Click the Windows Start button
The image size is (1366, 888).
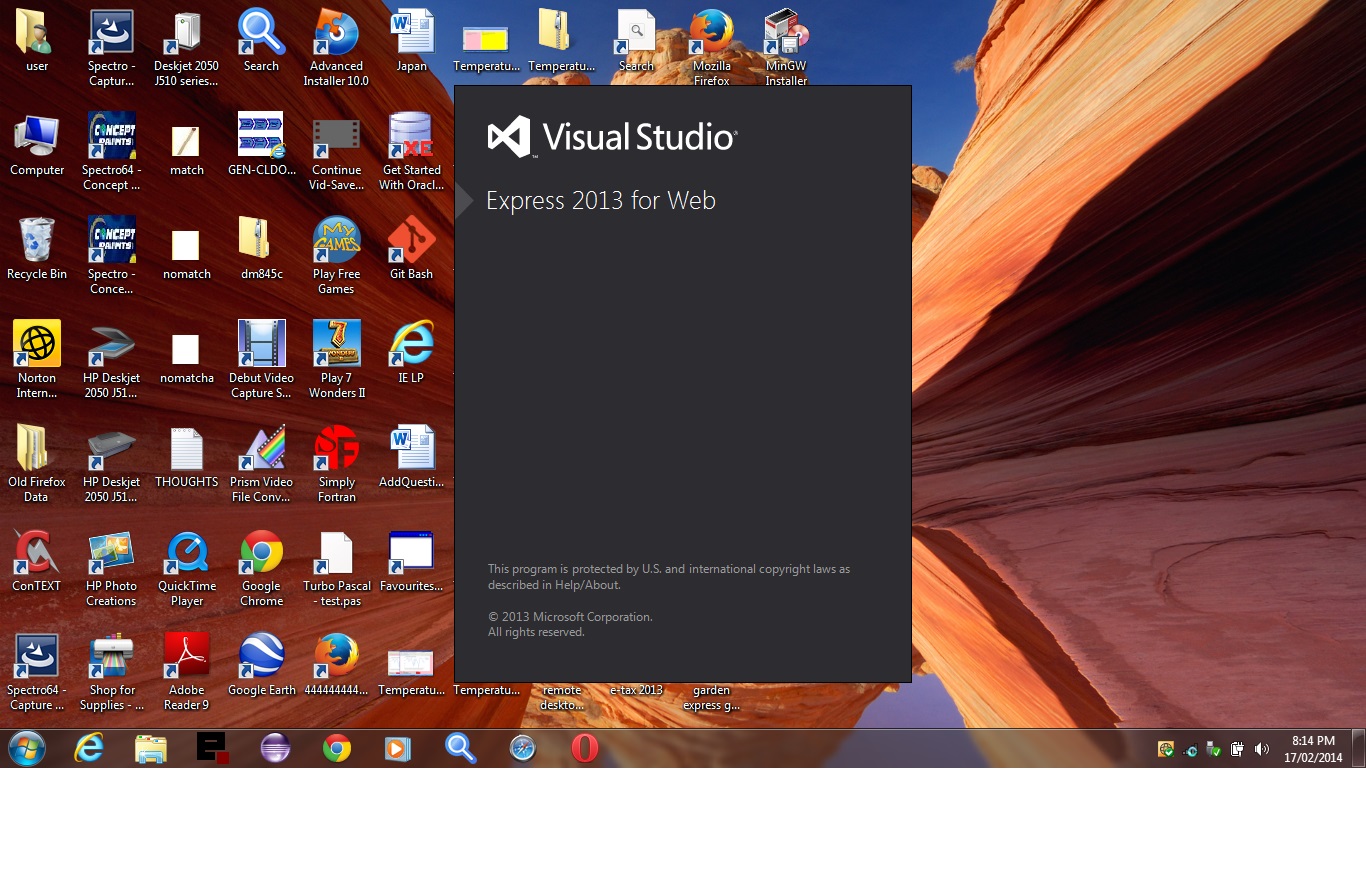27,748
